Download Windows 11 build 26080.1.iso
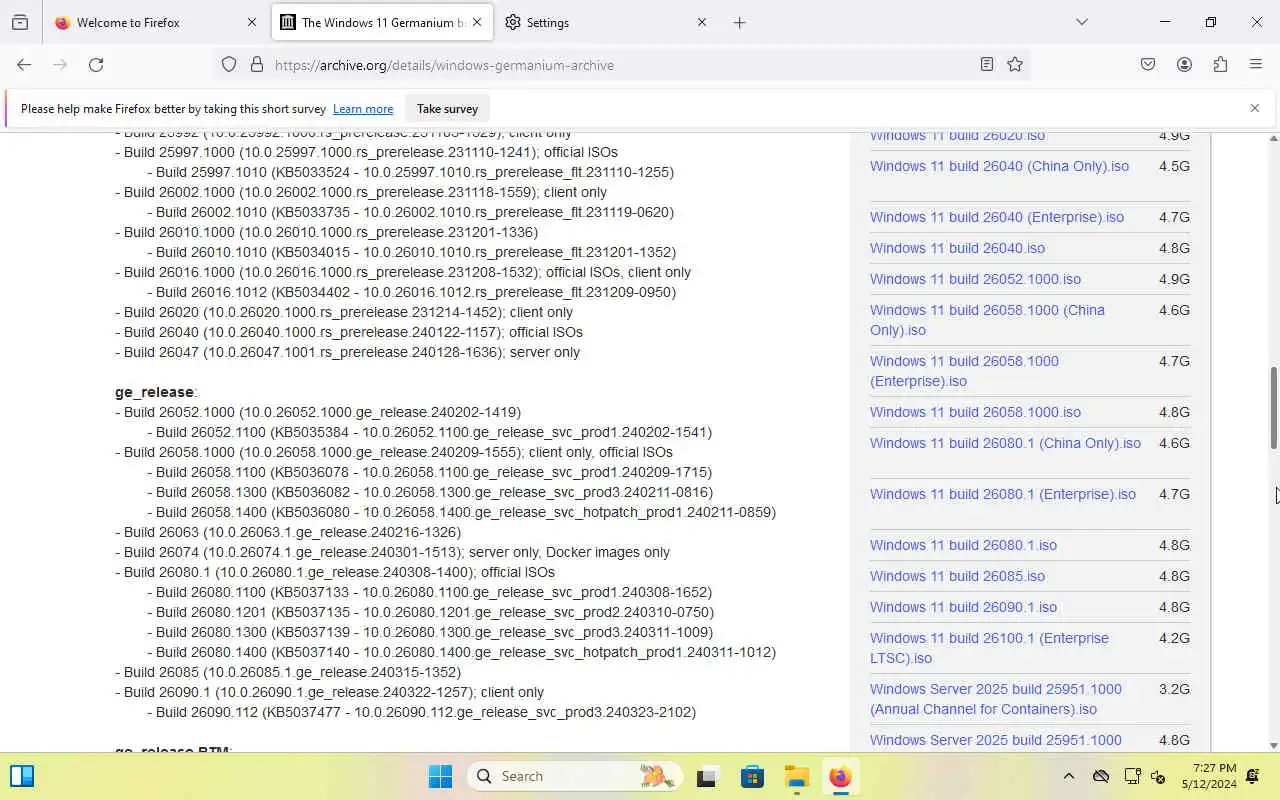 tap(963, 545)
